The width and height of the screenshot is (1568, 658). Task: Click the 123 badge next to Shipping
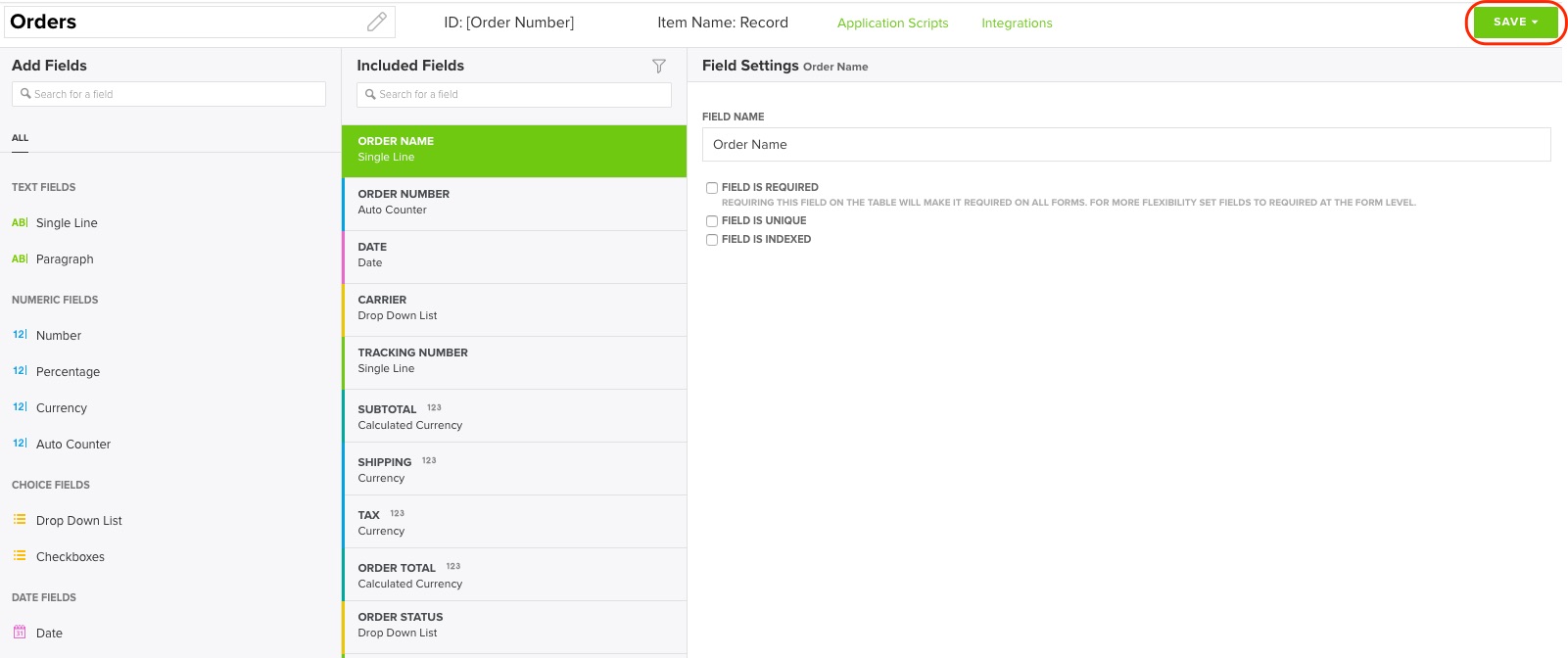click(429, 460)
